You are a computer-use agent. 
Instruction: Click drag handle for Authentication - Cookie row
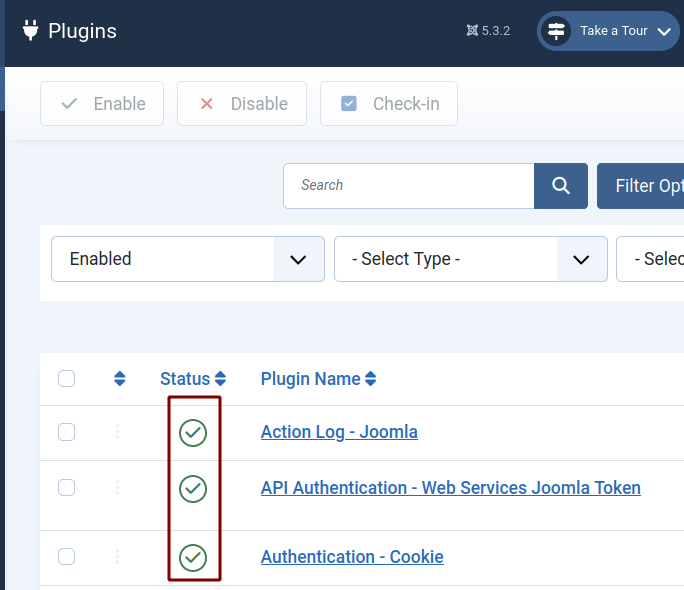pos(117,556)
